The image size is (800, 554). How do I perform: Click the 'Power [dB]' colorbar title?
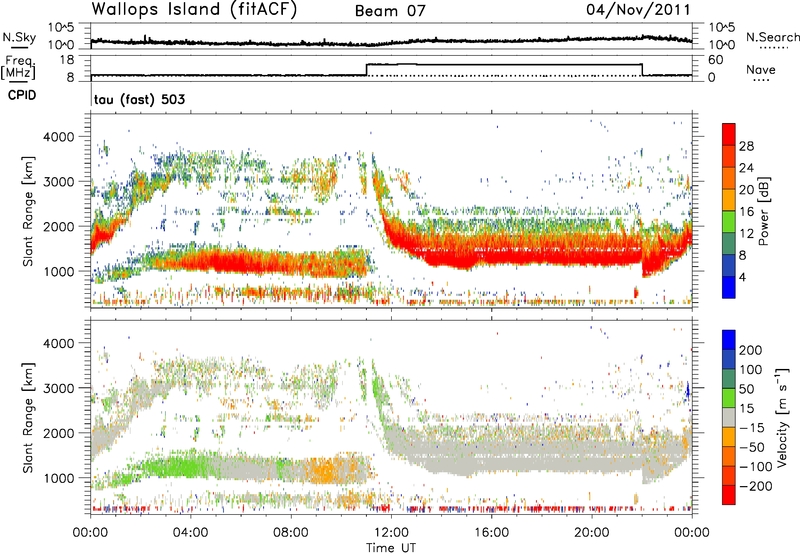[x=763, y=211]
